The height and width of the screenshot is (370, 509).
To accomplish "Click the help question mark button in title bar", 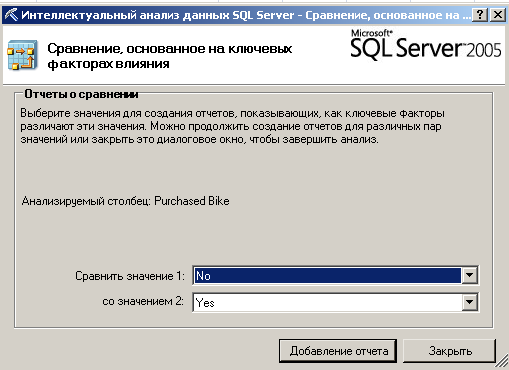I will tap(480, 15).
